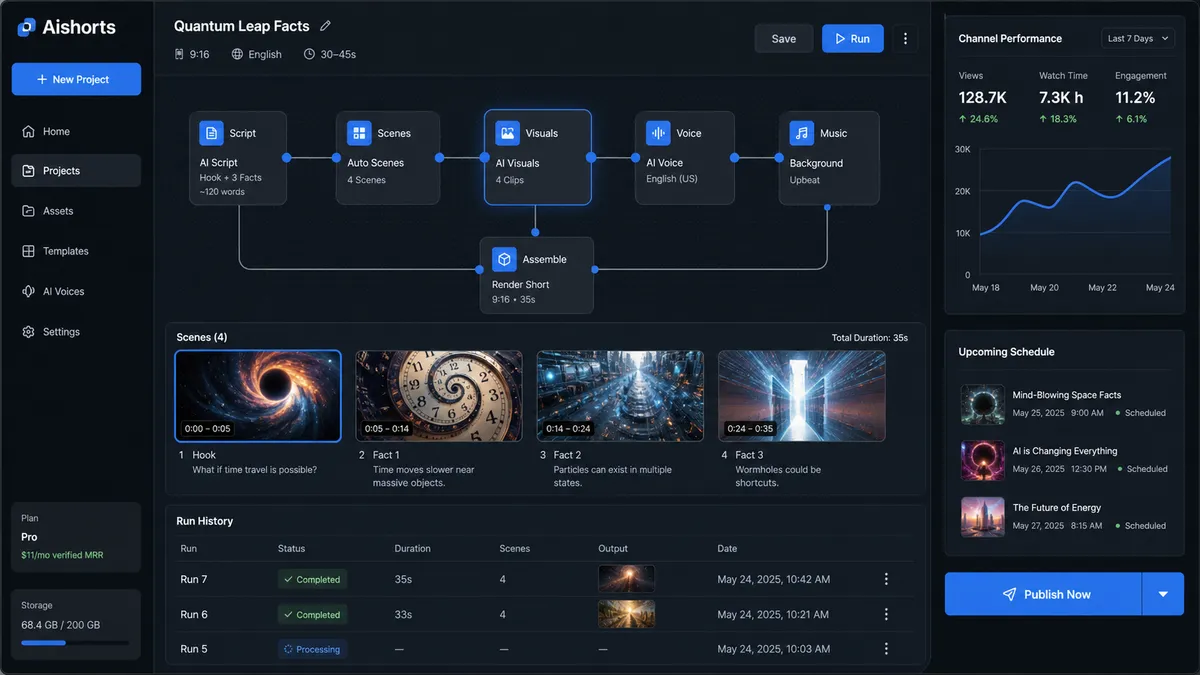
Task: Click Run 5 Processing status badge
Action: tap(312, 649)
